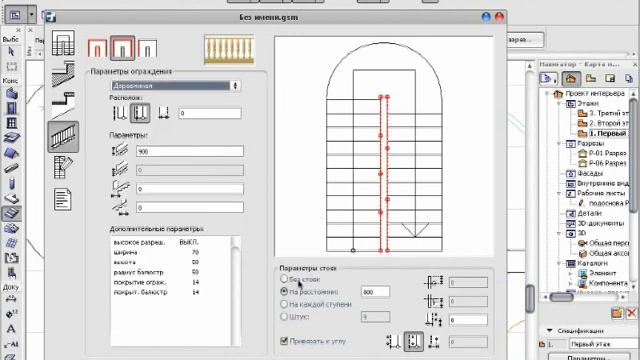The image size is (640, 360).
Task: Select left post alignment icon near checkbox
Action: (393, 342)
